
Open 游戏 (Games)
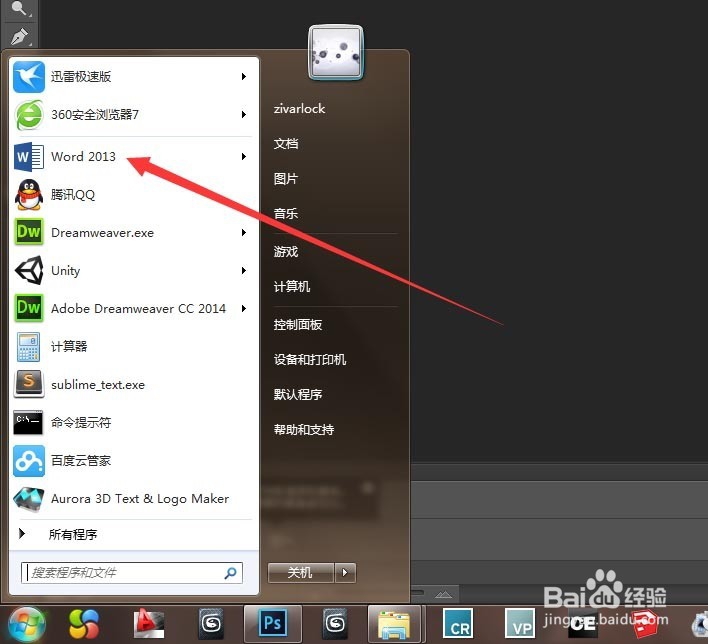286,252
